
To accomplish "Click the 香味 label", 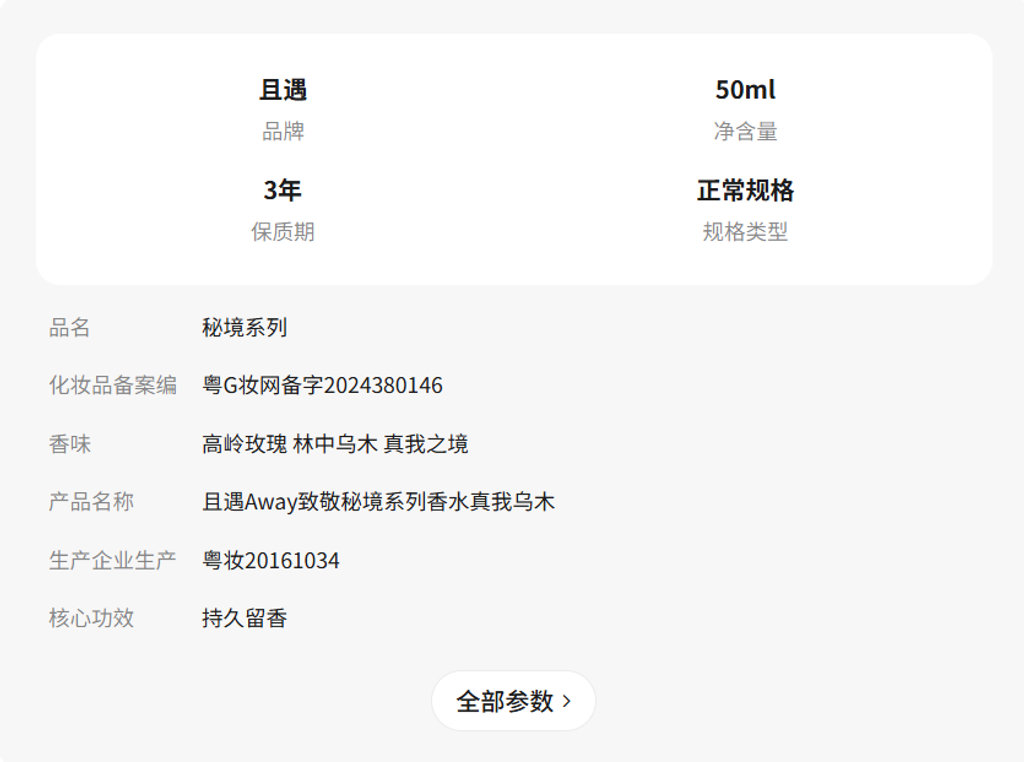I will [x=70, y=443].
